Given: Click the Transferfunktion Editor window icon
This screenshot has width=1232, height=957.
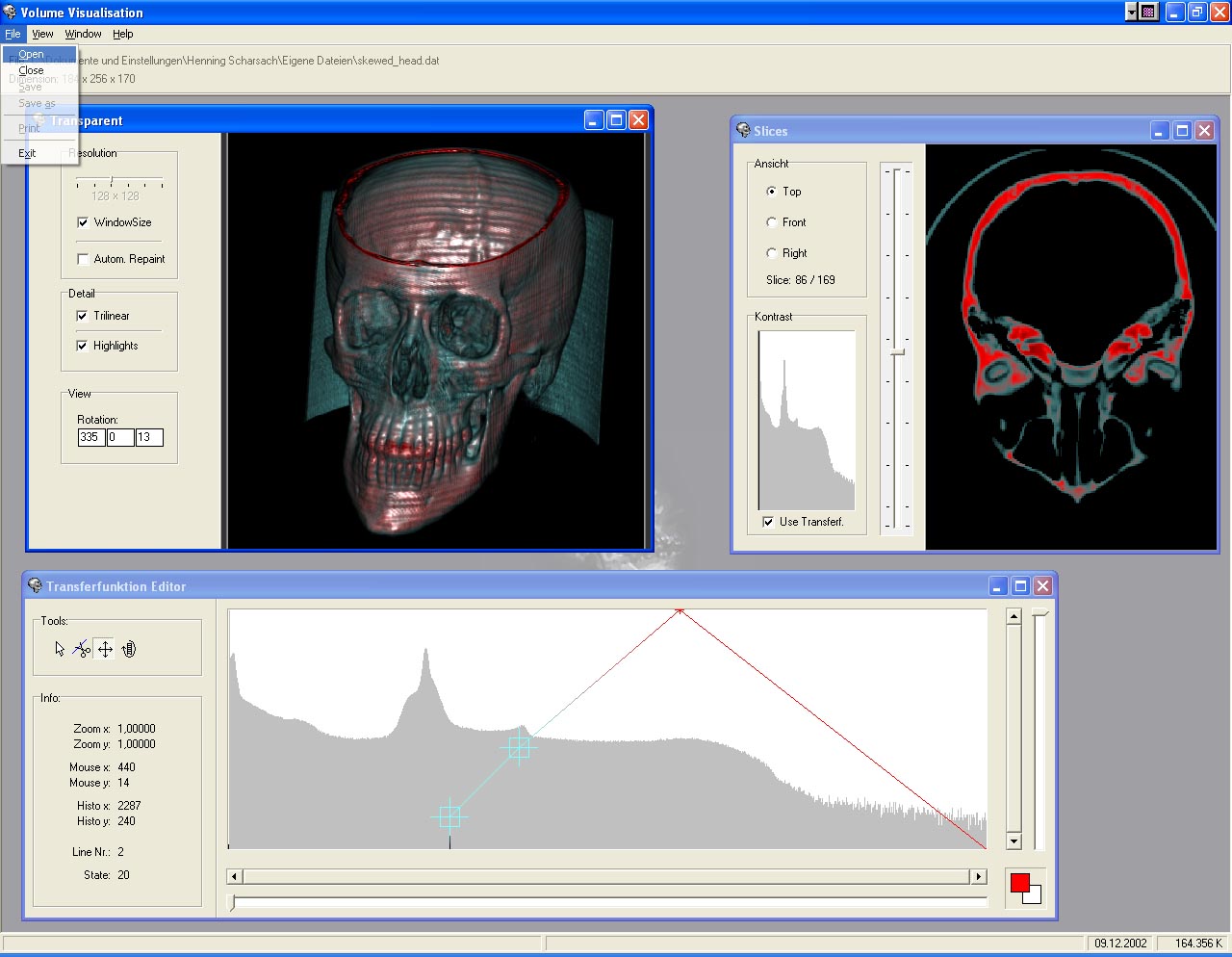Looking at the screenshot, I should (36, 586).
